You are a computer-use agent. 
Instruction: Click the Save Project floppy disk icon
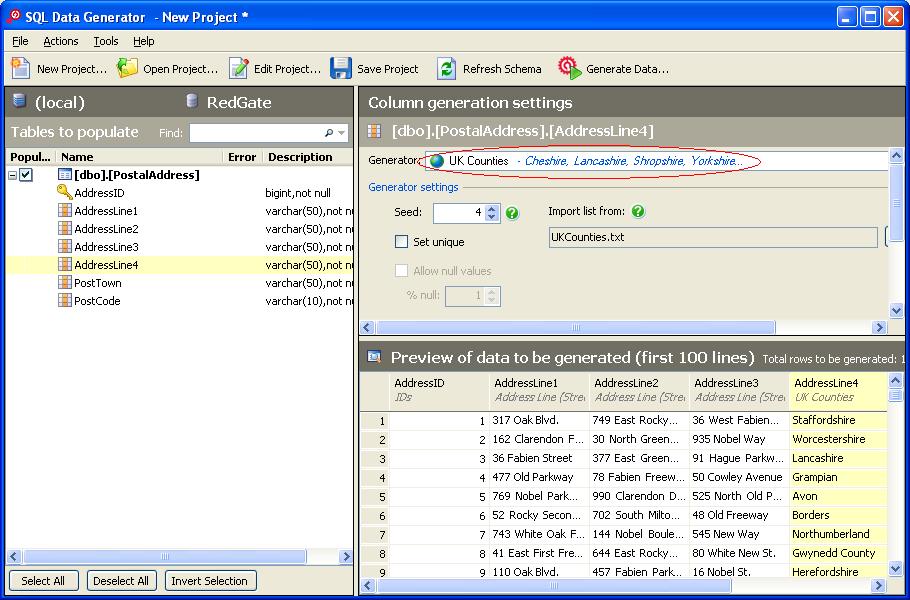[341, 68]
